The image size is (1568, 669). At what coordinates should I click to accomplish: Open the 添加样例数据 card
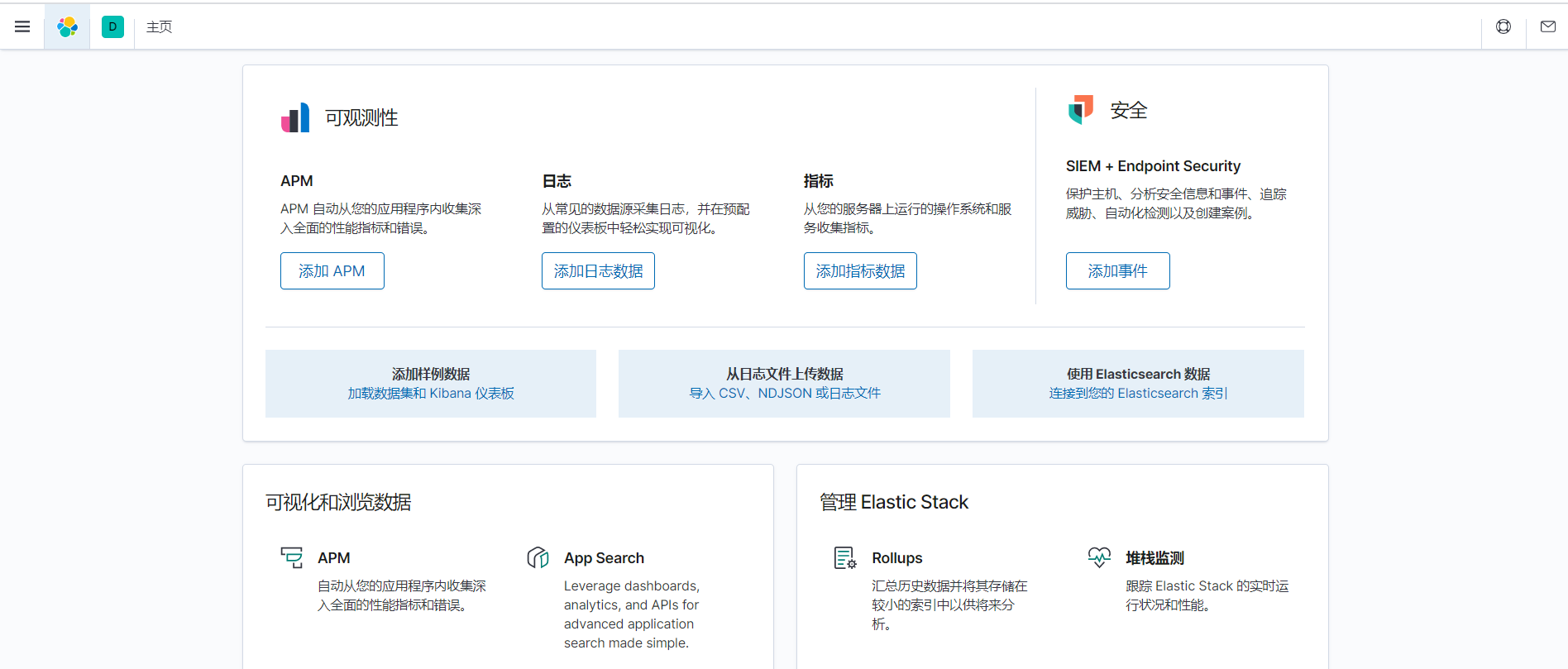(x=431, y=384)
